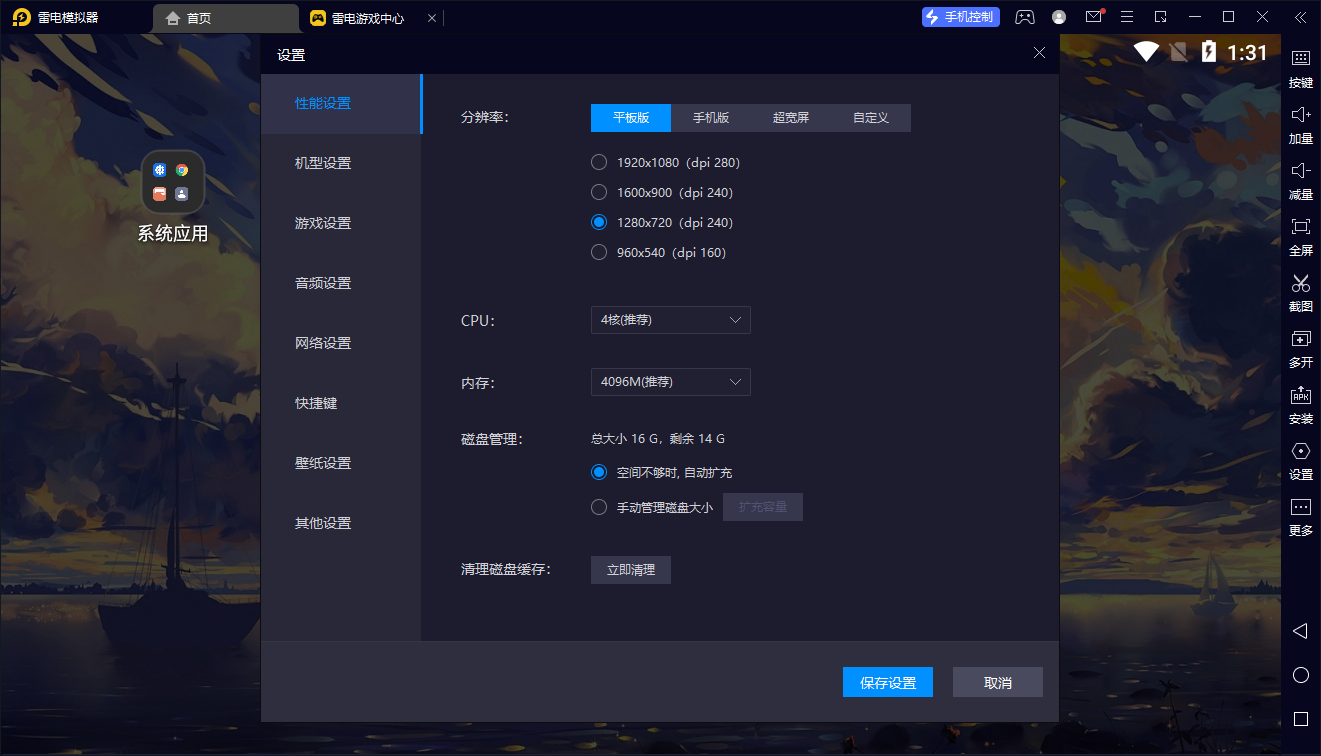Tap the Android back triangle button
1321x756 pixels.
pyautogui.click(x=1300, y=631)
